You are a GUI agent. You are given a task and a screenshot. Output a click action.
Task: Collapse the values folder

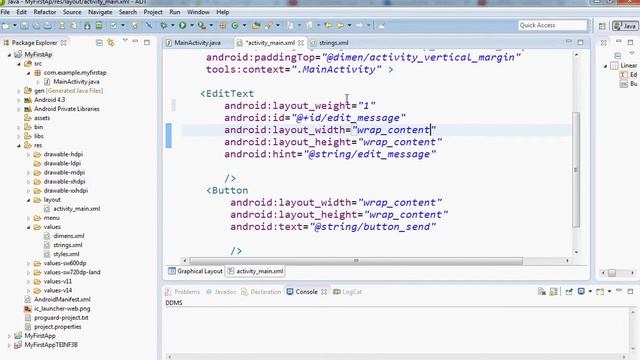tap(29, 227)
